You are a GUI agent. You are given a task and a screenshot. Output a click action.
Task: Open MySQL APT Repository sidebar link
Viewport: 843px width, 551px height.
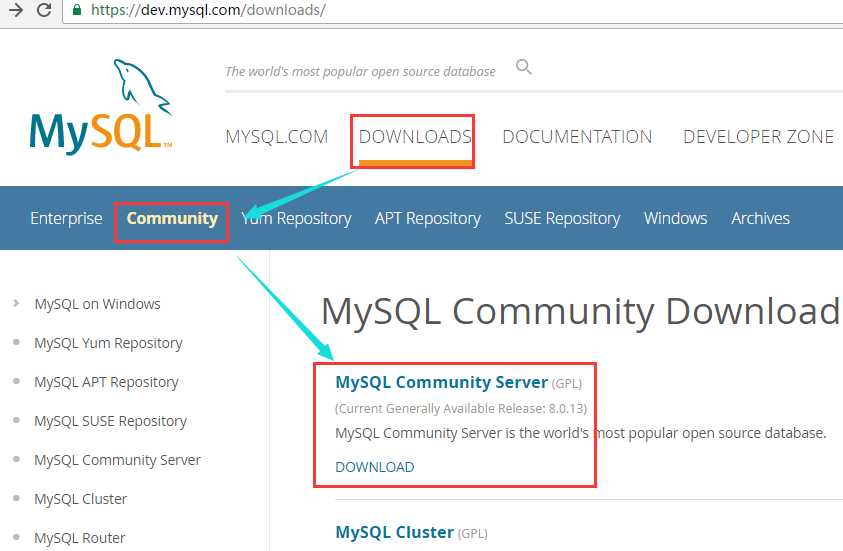pyautogui.click(x=106, y=382)
